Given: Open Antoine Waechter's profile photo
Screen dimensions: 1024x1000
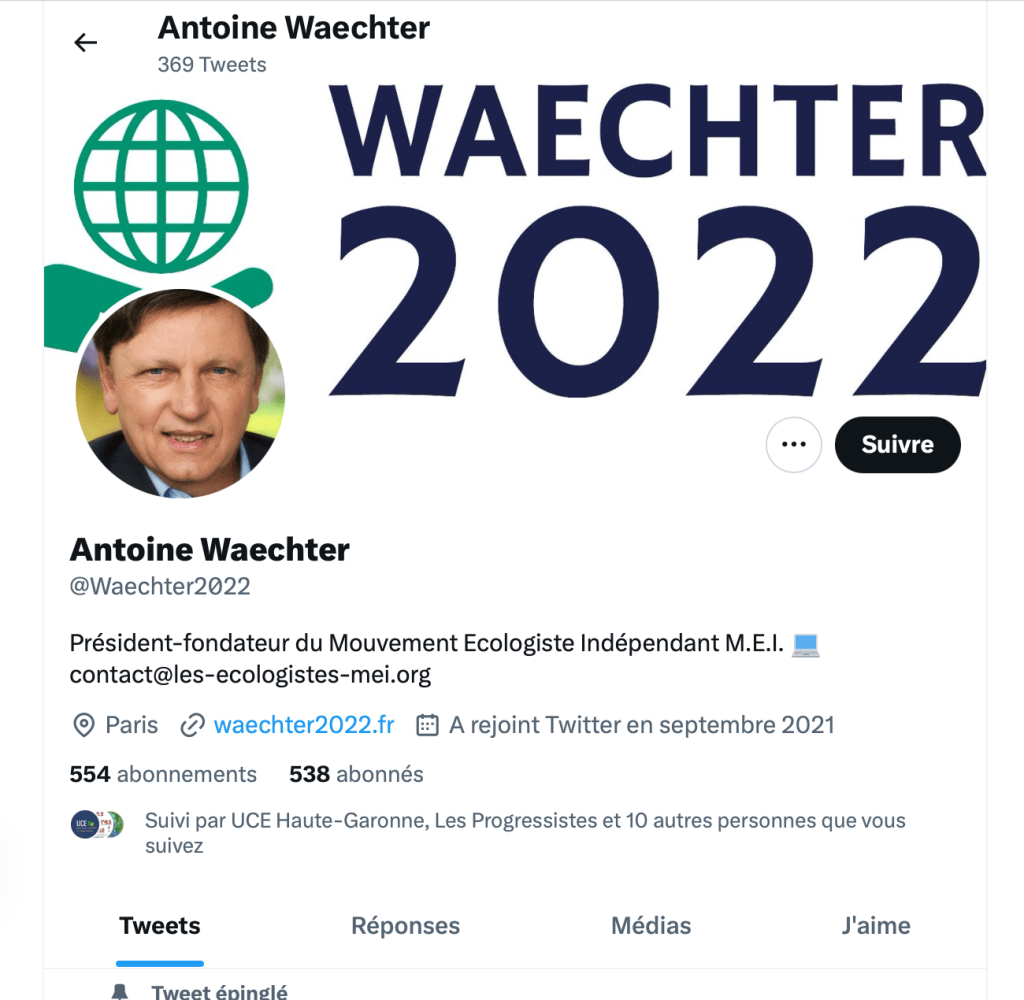Looking at the screenshot, I should tap(180, 393).
